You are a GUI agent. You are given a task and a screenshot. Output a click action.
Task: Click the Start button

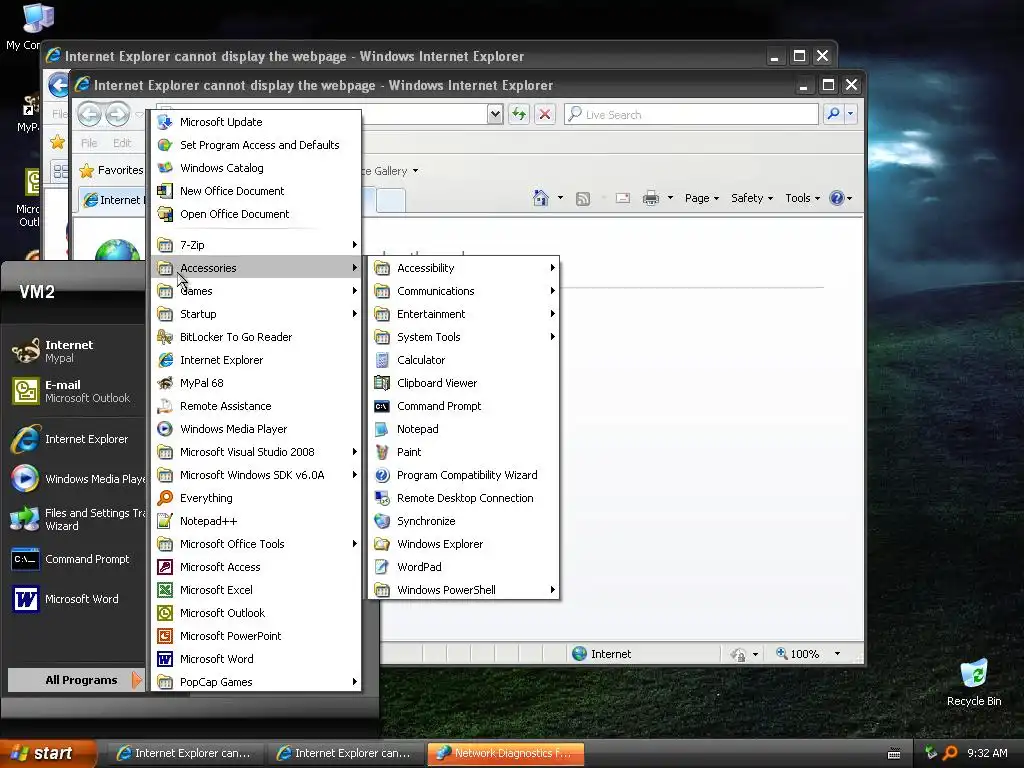(47, 753)
